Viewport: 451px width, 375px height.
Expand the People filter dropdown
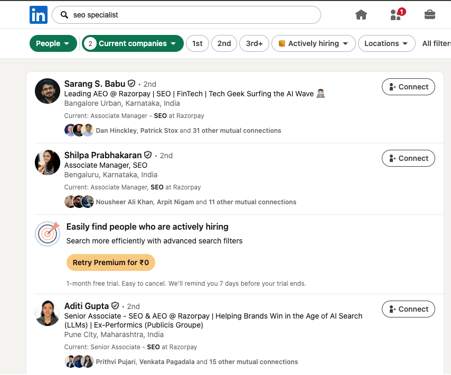pos(53,43)
